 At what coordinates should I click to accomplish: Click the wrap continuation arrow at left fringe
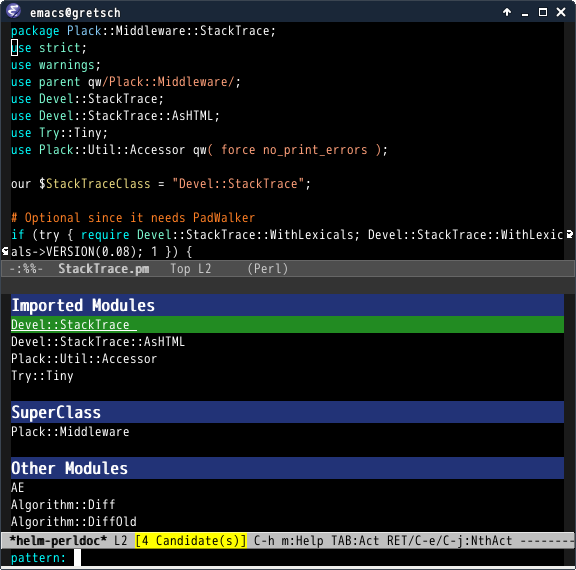(5, 251)
